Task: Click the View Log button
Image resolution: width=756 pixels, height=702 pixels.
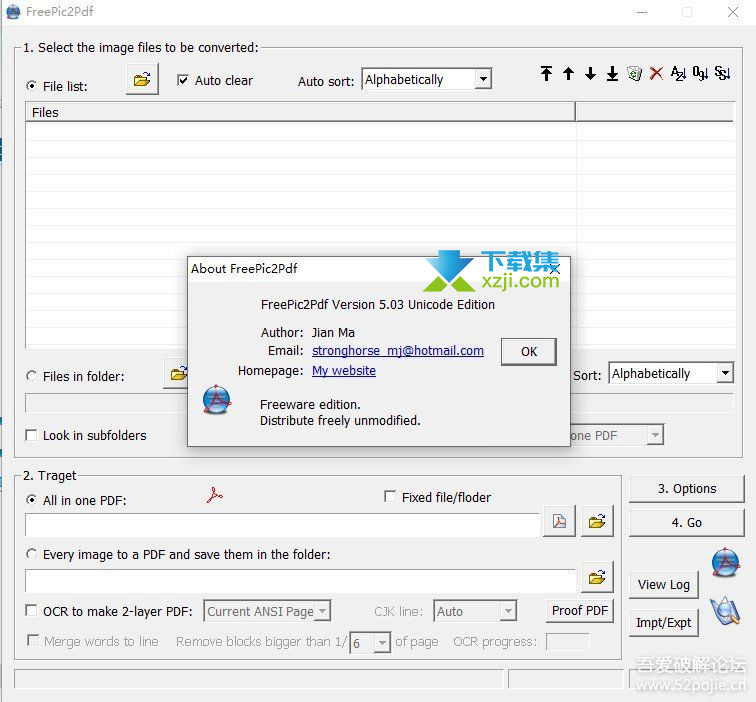Action: tap(664, 585)
